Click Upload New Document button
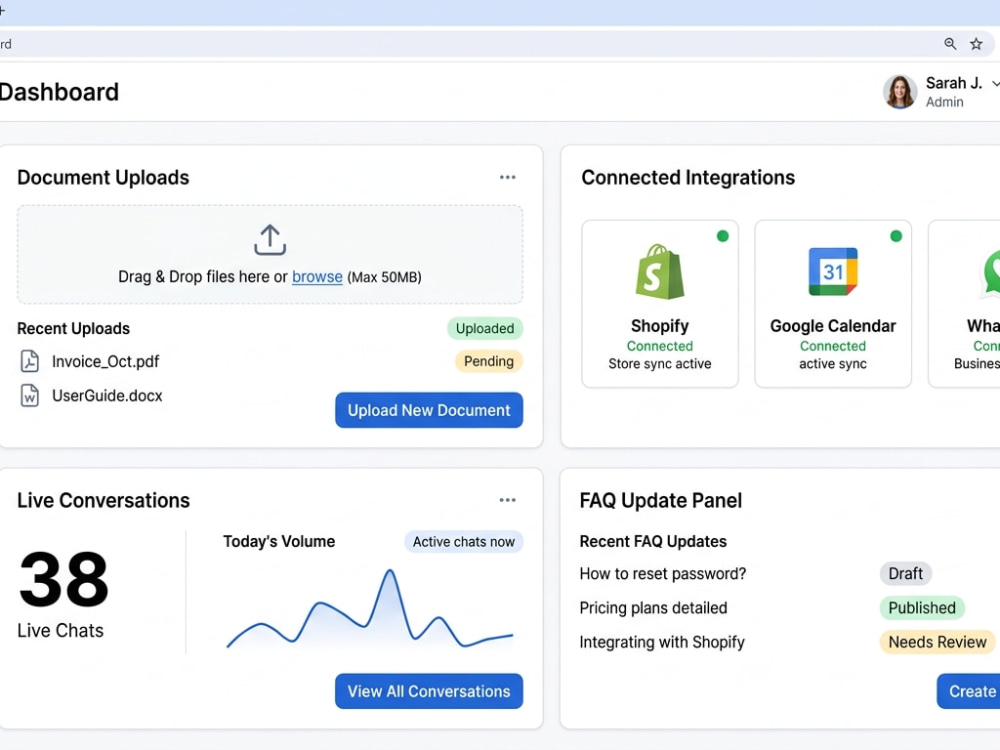 (429, 410)
